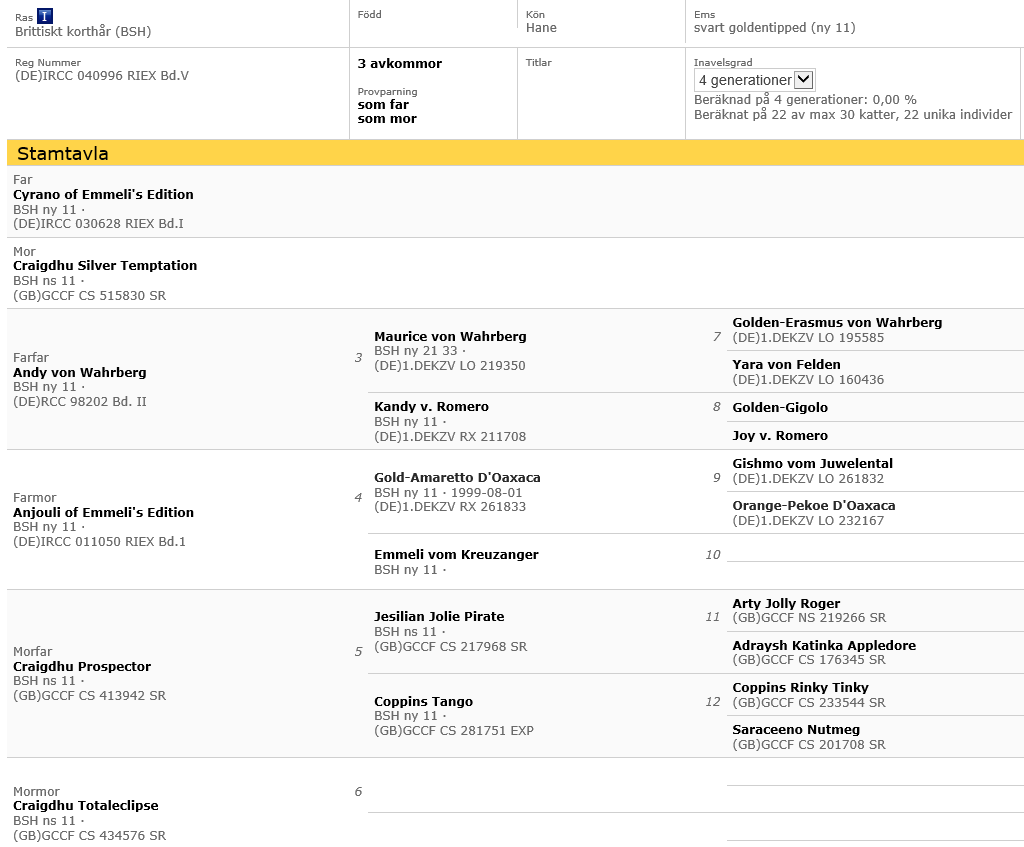1024x847 pixels.
Task: Open Orange-Pekoe D'Oaxaca
Action: click(814, 506)
